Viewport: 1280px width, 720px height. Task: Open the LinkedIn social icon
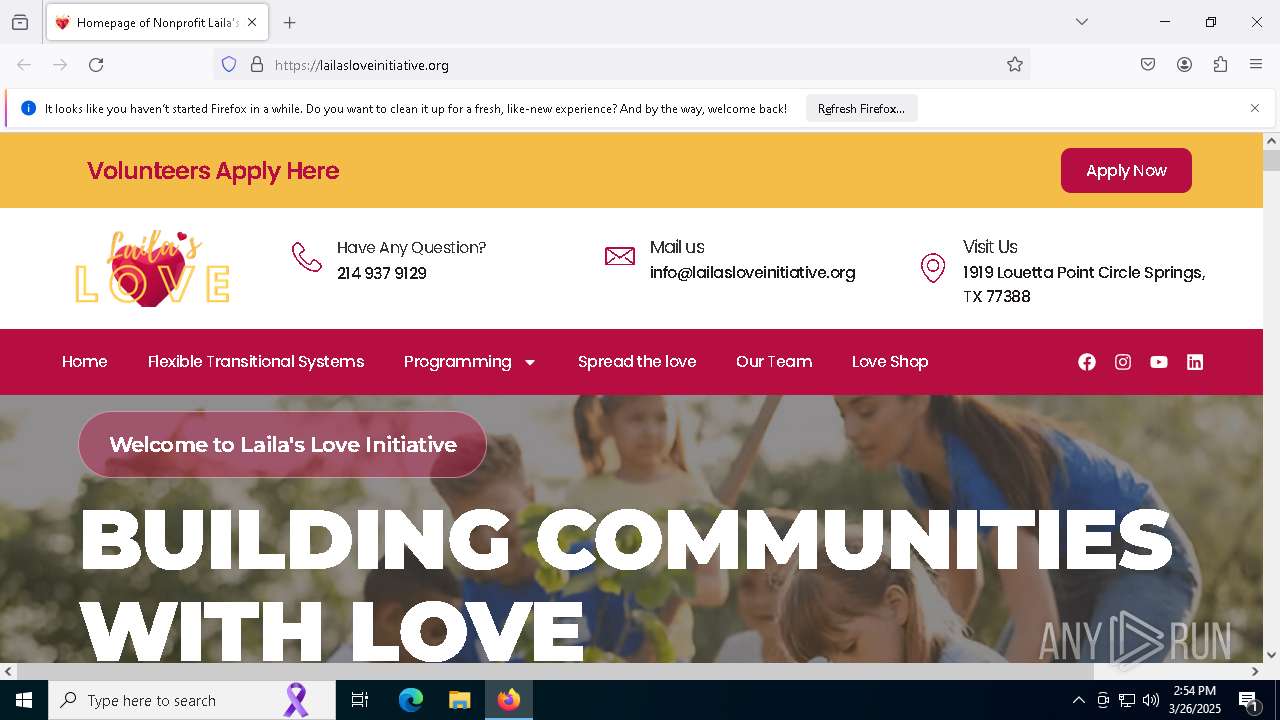tap(1195, 362)
